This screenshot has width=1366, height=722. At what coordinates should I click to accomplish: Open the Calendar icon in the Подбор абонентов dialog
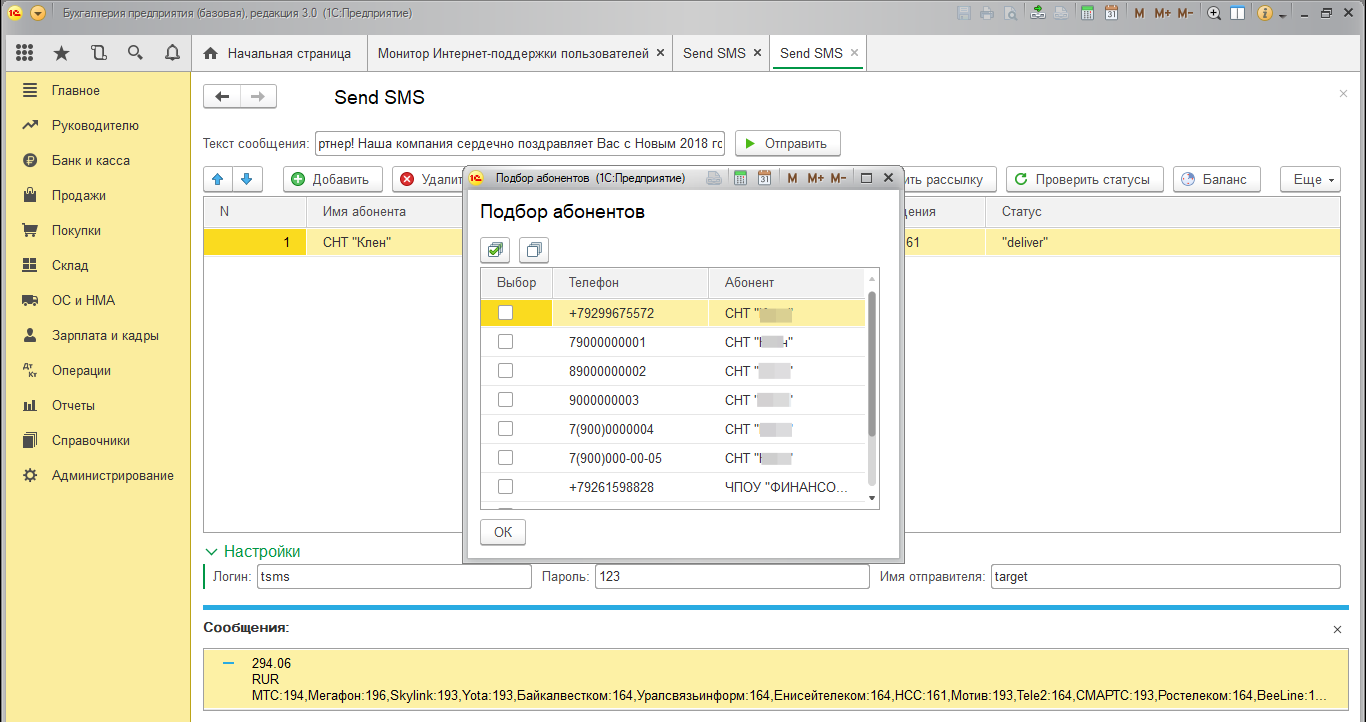coord(764,178)
